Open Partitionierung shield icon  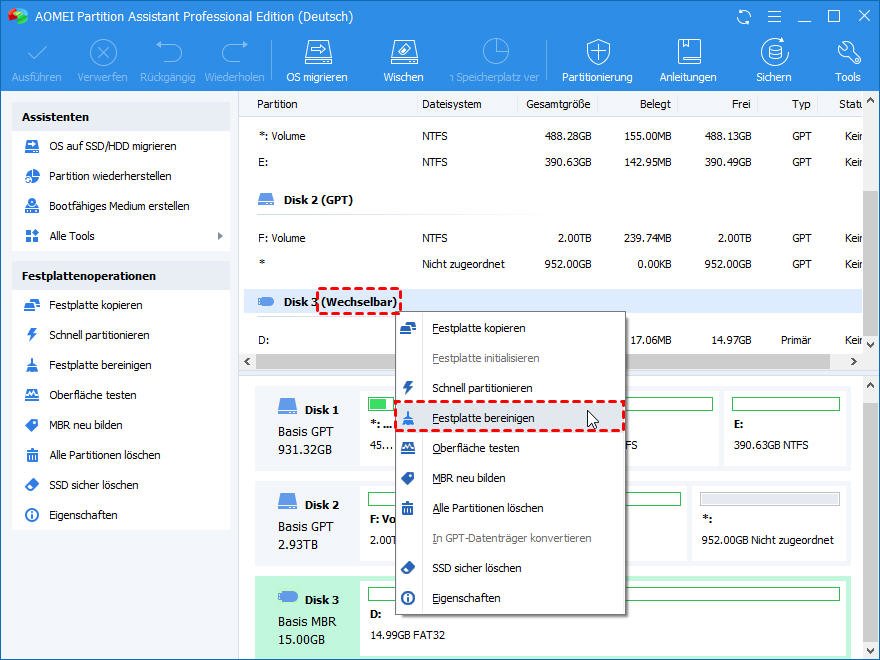pos(598,52)
